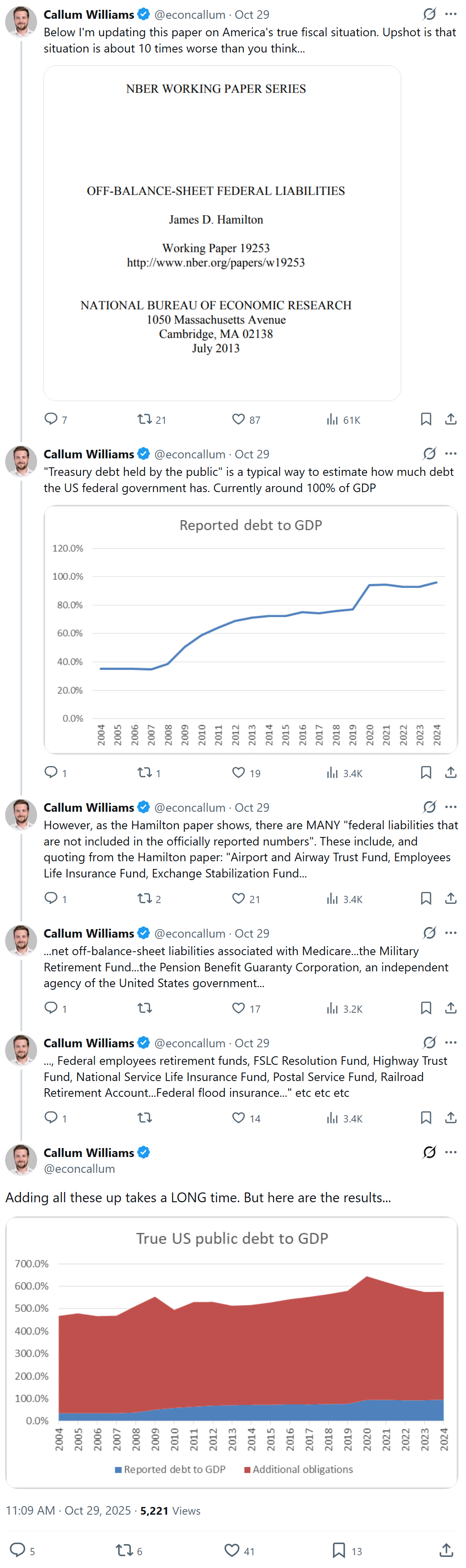Open more options on the first tweet
The width and height of the screenshot is (466, 1568).
(451, 14)
